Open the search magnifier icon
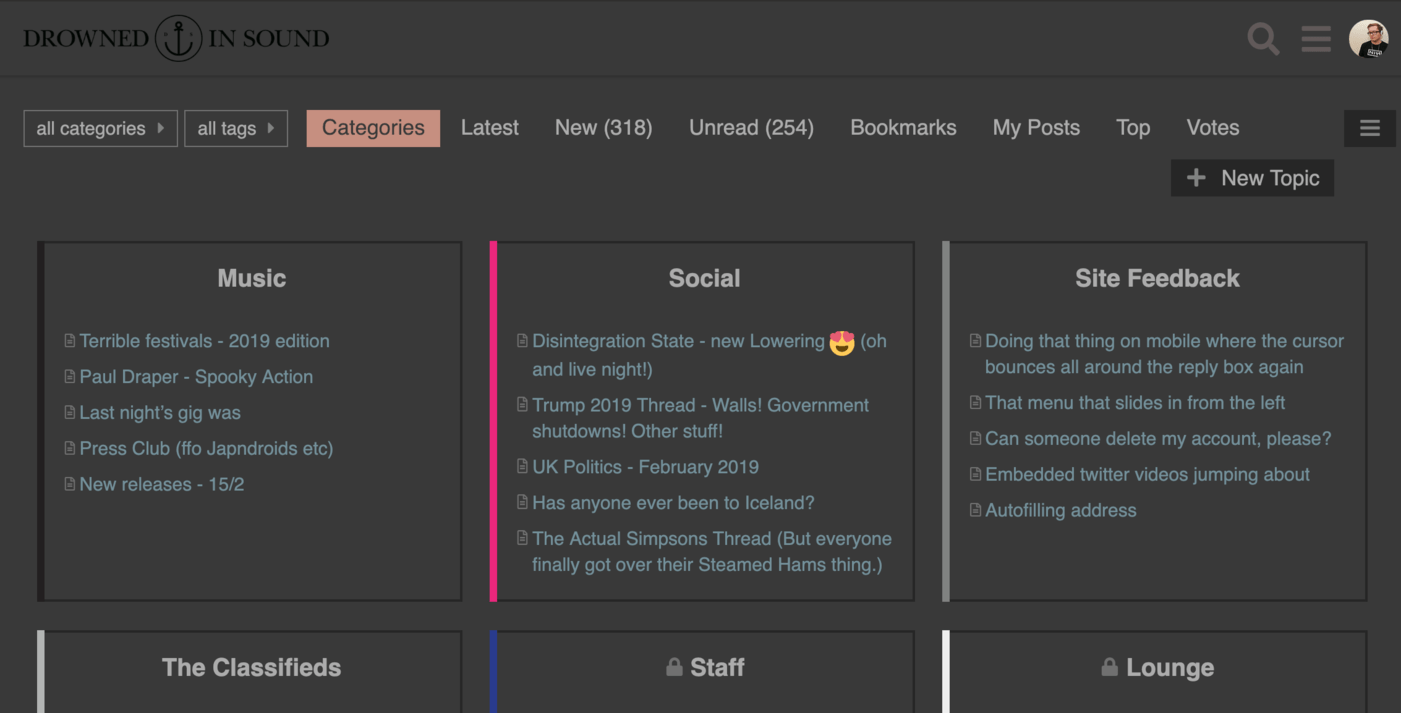 (x=1263, y=39)
